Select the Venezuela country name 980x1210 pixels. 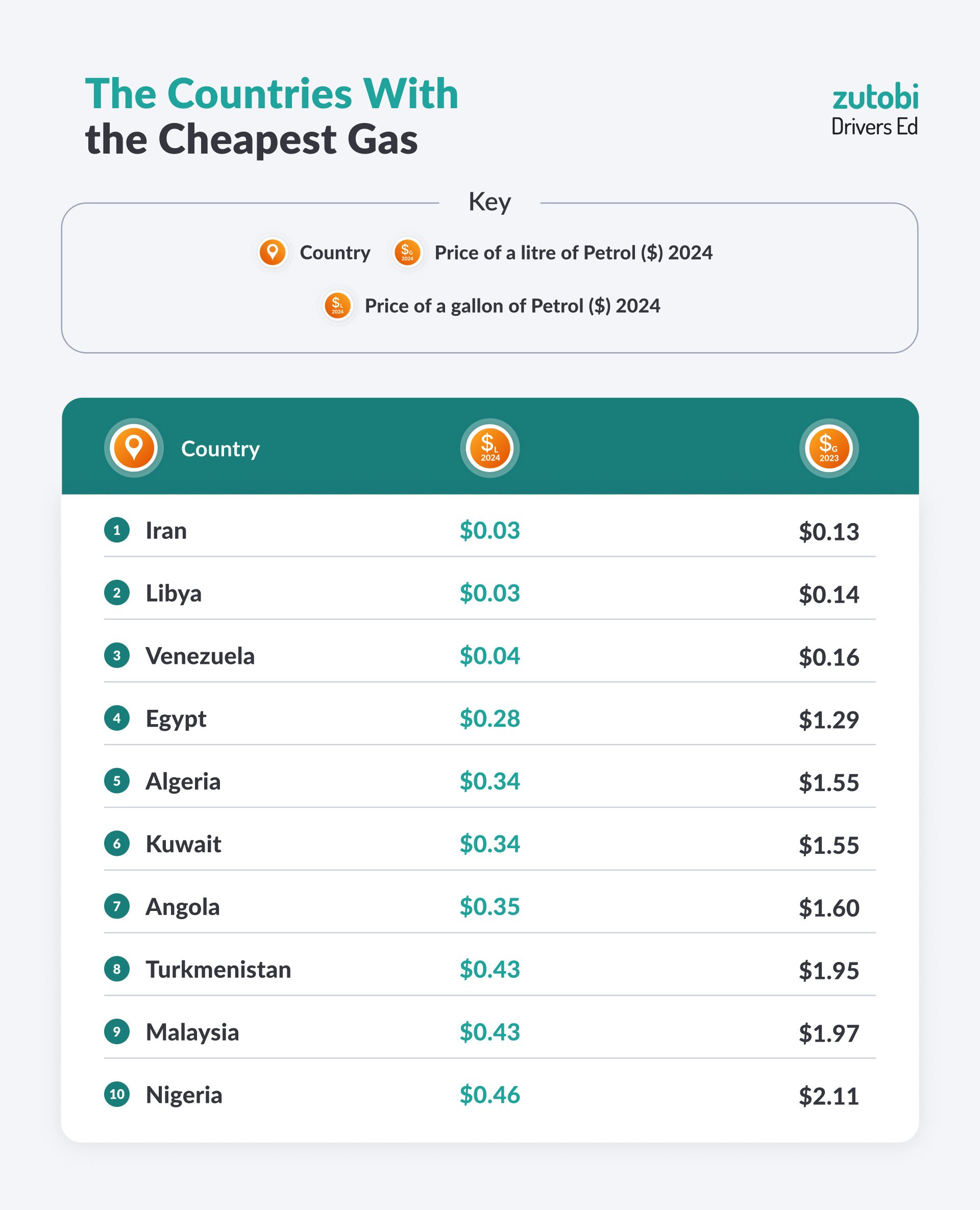click(200, 656)
